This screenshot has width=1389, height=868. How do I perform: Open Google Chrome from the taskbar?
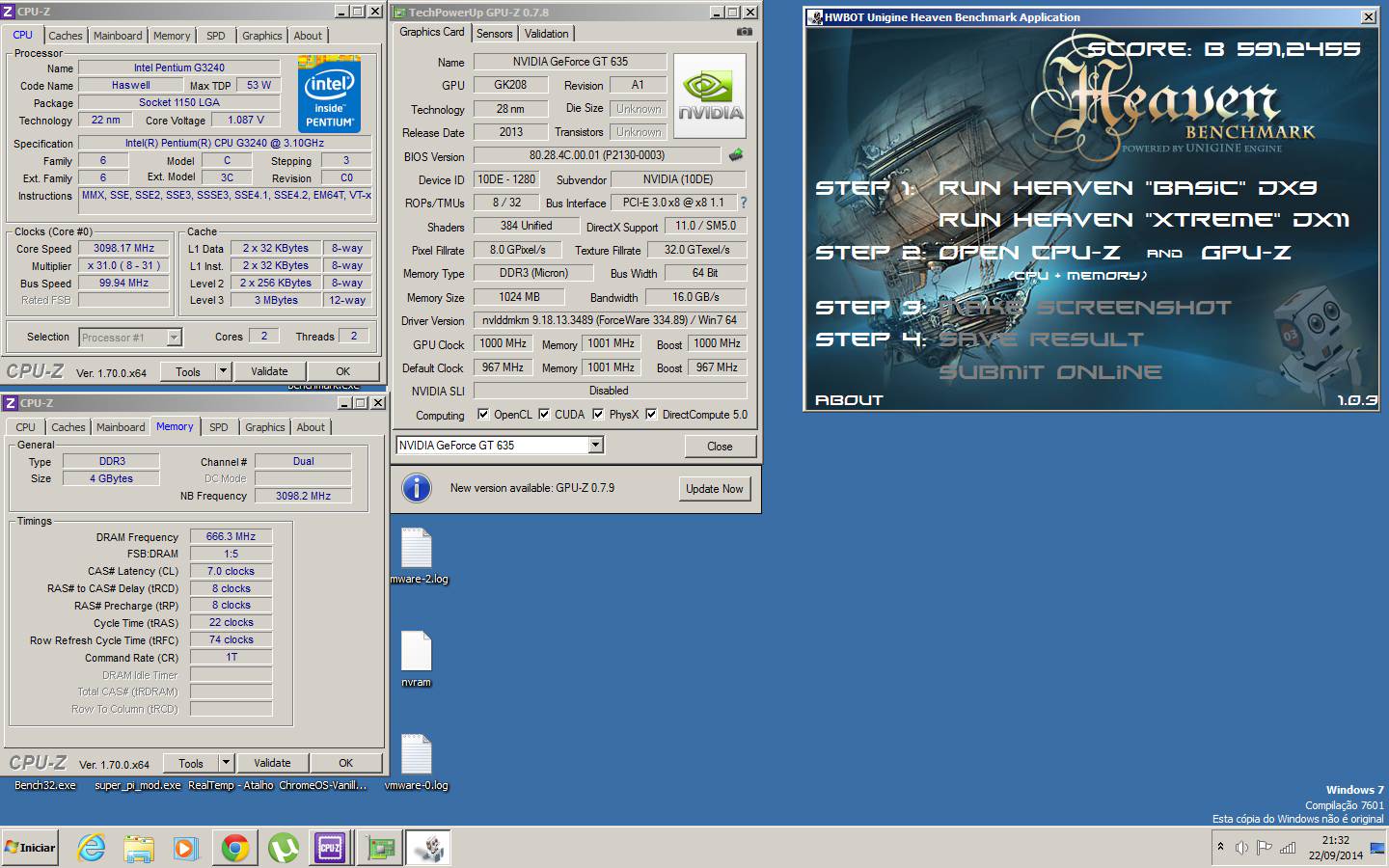click(x=234, y=849)
